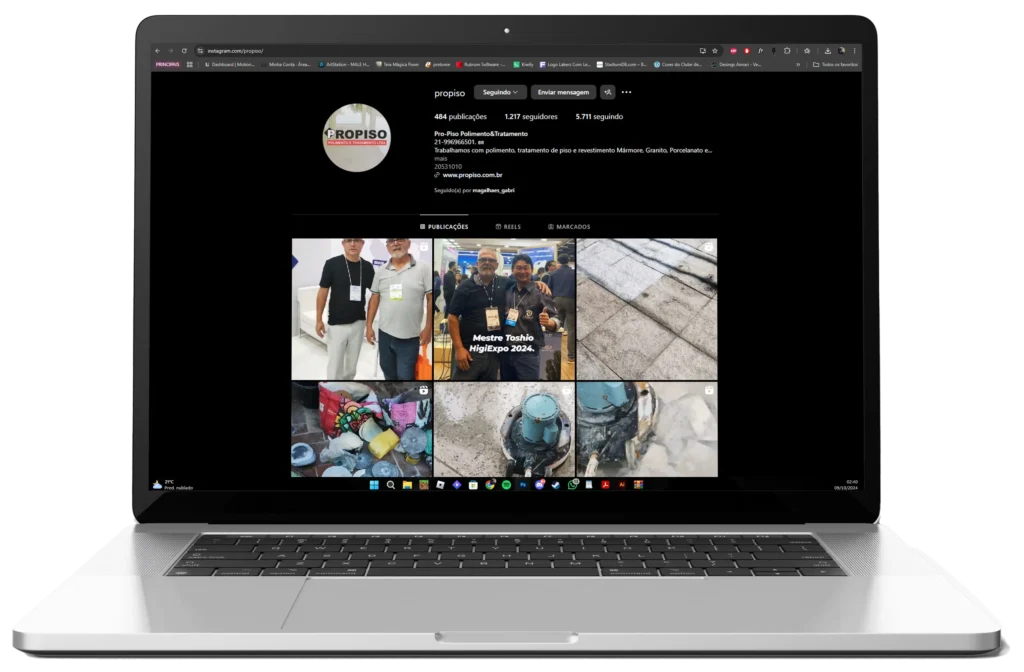
Task: Open the Mestre Toshio HigiExpo 2024 post
Action: (x=504, y=309)
